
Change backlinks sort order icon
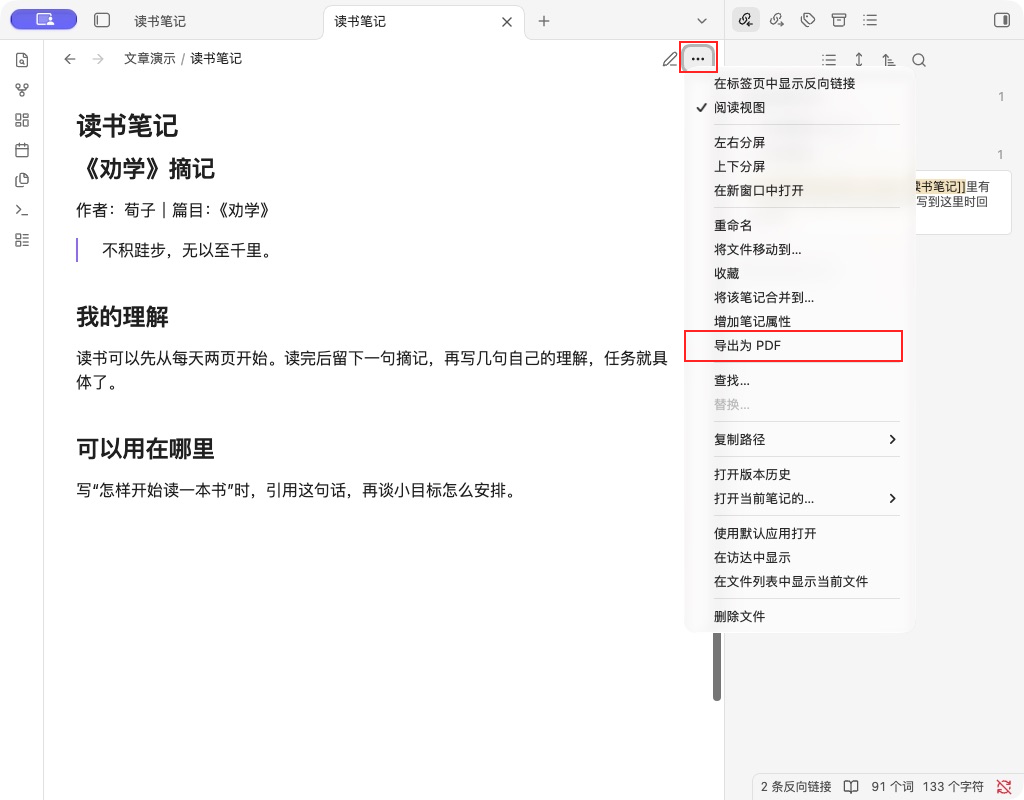pos(889,60)
